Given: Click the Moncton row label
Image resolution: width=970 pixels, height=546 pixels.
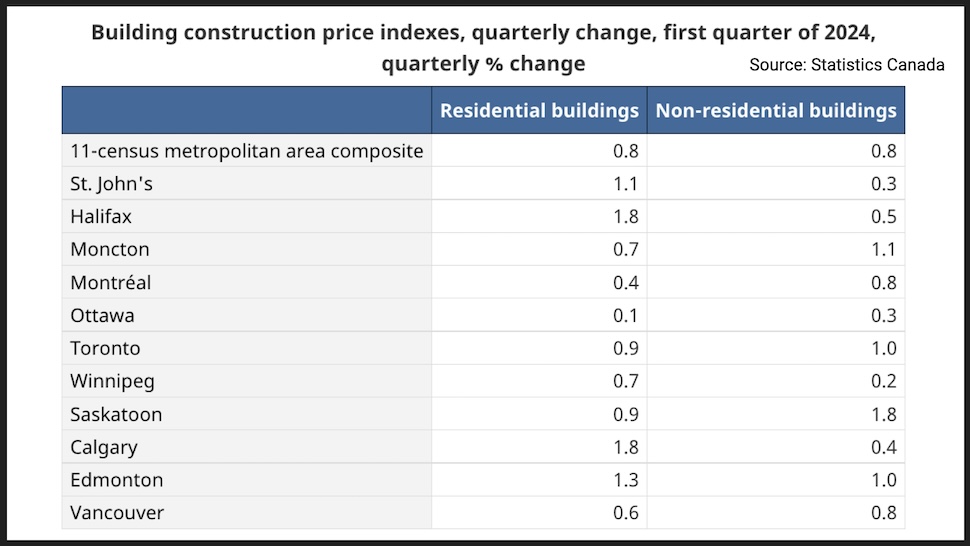Looking at the screenshot, I should coord(110,250).
